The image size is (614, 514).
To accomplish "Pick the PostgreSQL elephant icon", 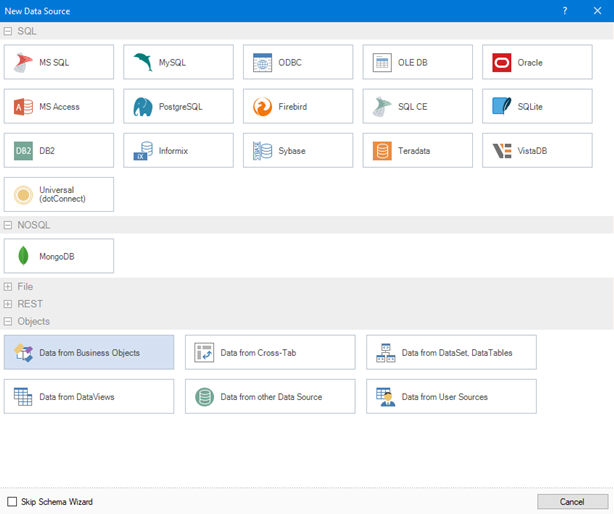I will [143, 106].
